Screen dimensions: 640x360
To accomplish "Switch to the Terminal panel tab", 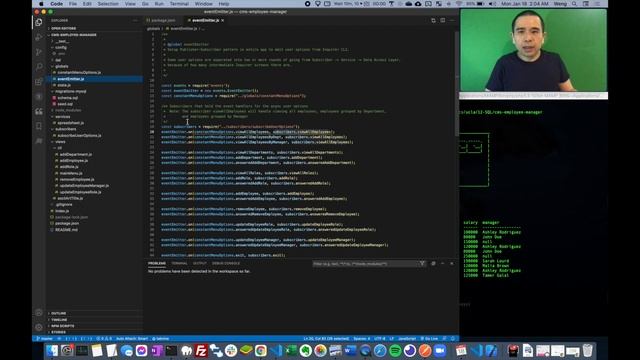I will coord(179,263).
